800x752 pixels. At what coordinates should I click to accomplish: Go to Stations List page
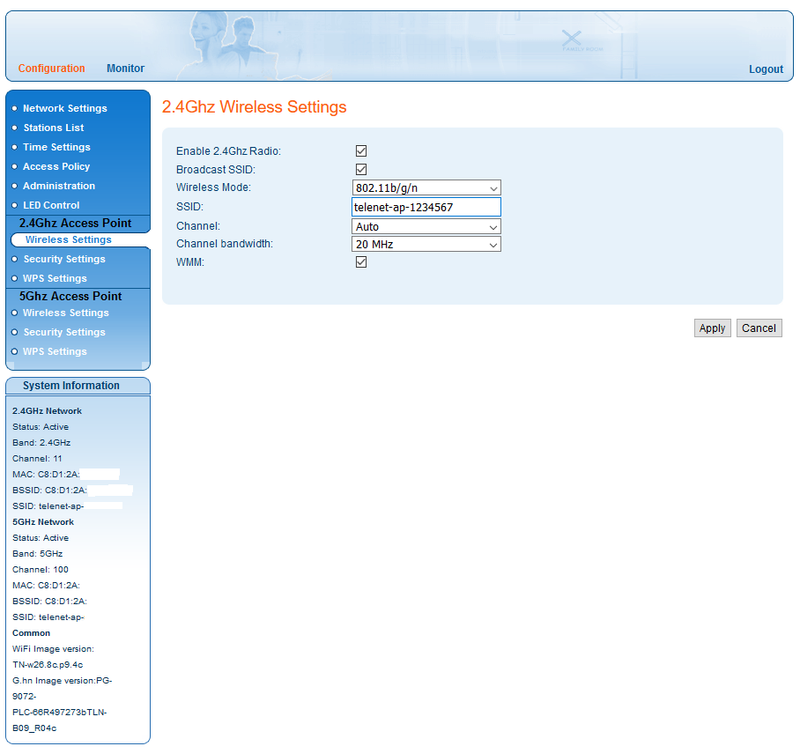(54, 128)
